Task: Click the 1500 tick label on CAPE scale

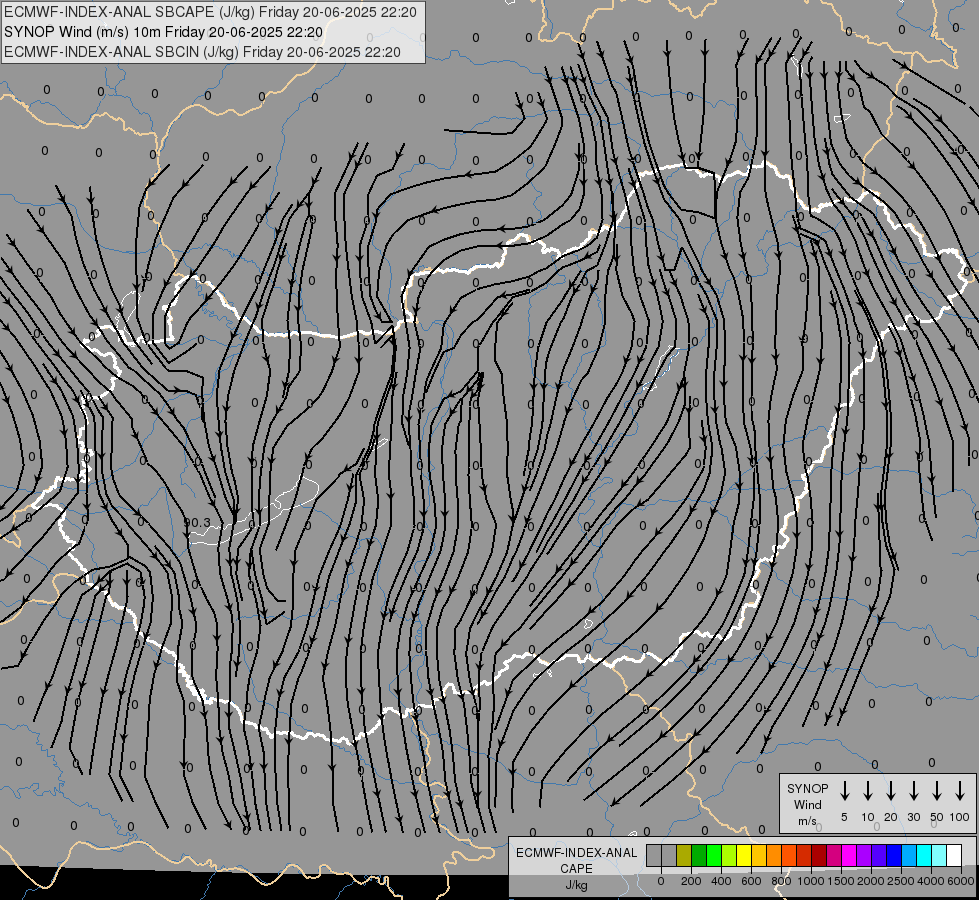Action: point(841,881)
